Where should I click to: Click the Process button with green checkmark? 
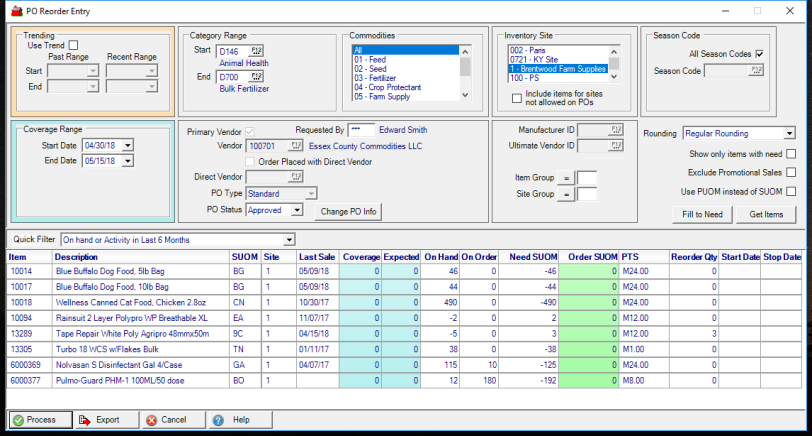point(41,420)
